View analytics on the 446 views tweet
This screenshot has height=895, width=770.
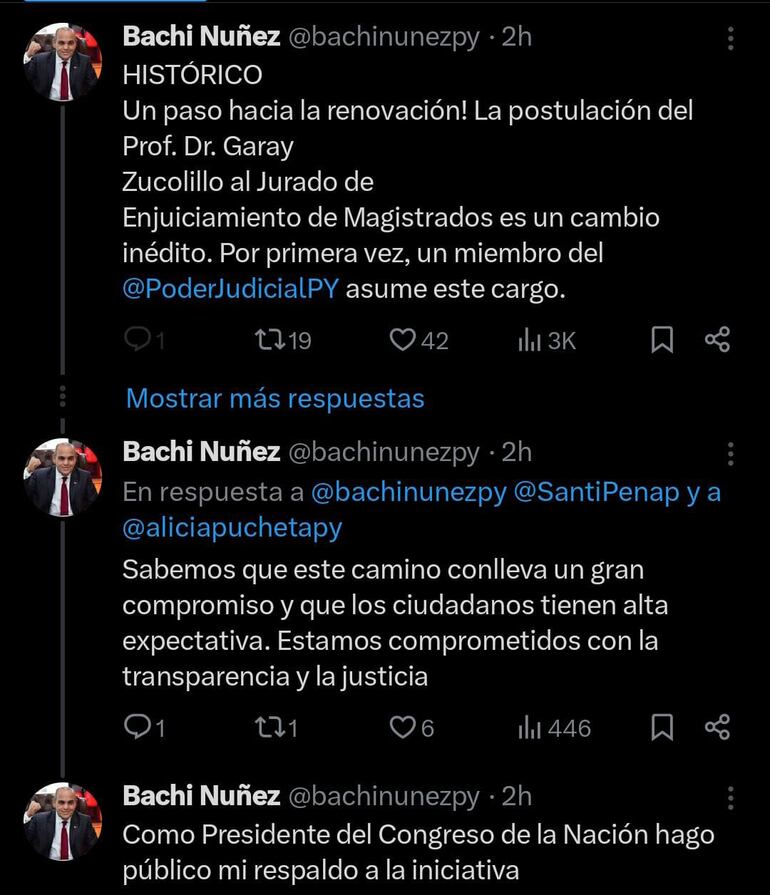coord(528,729)
